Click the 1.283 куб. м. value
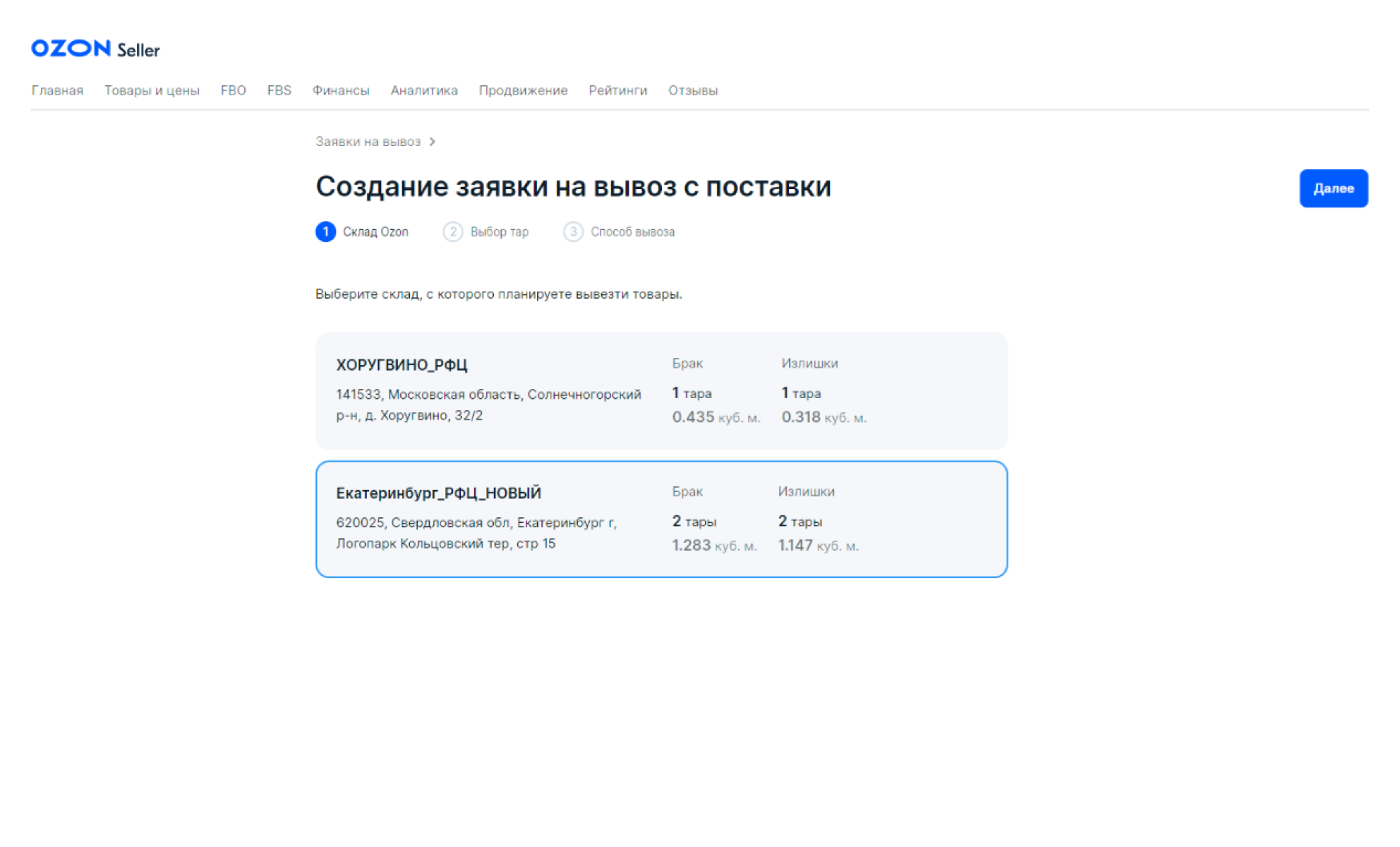 point(714,546)
